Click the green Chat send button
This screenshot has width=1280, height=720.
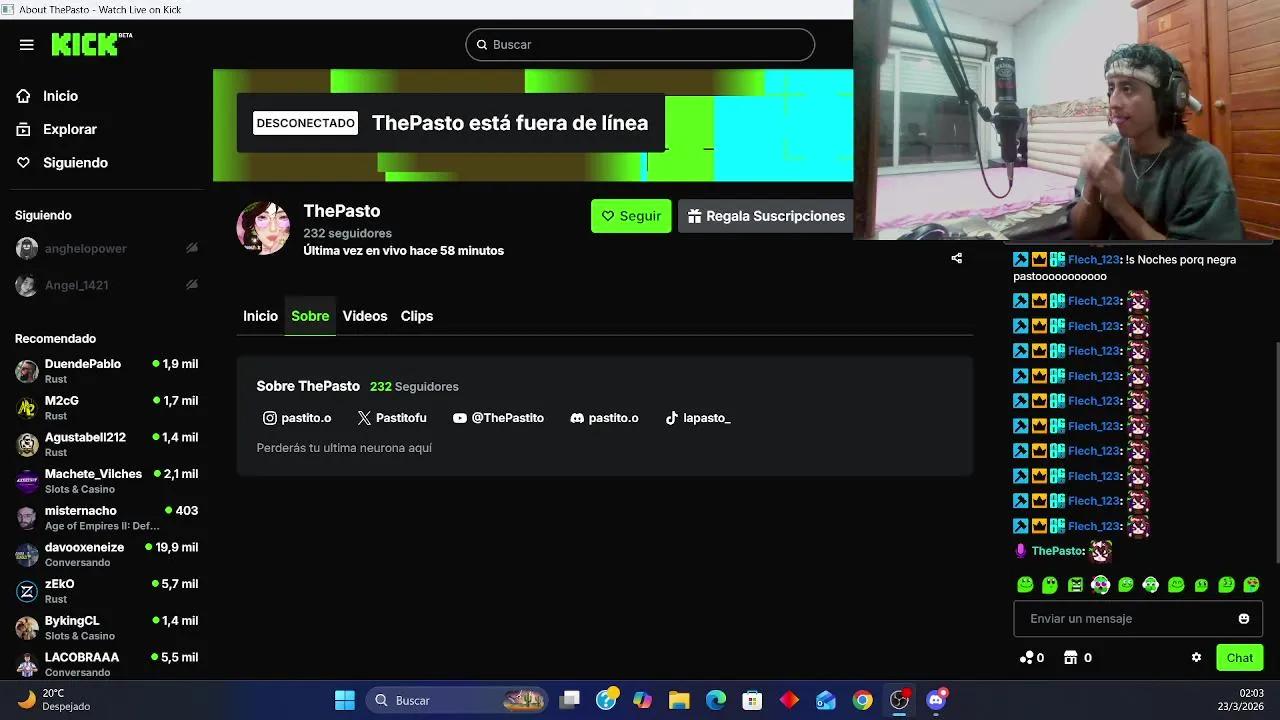(1240, 658)
